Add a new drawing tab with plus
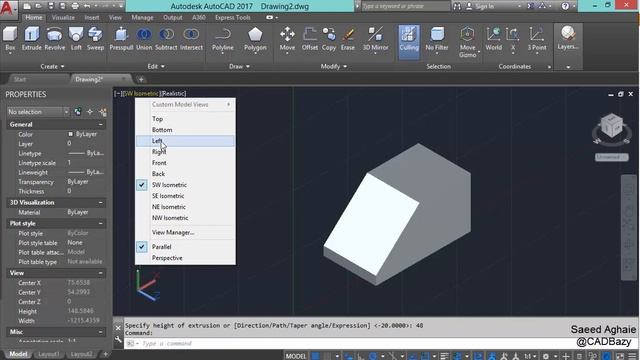Screen dimensions: 640x360 tap(141, 79)
